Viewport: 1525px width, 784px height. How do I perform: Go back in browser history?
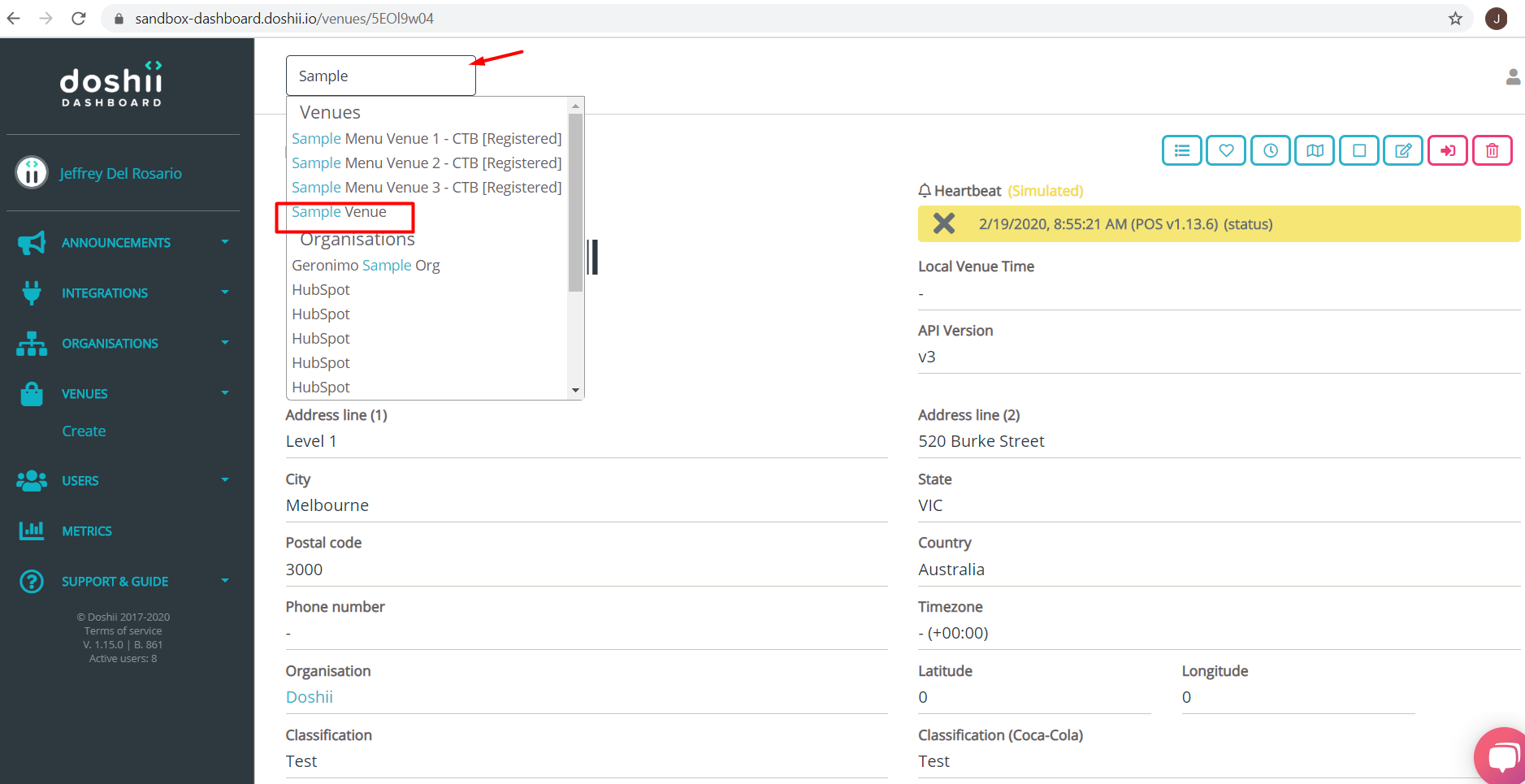tap(14, 18)
